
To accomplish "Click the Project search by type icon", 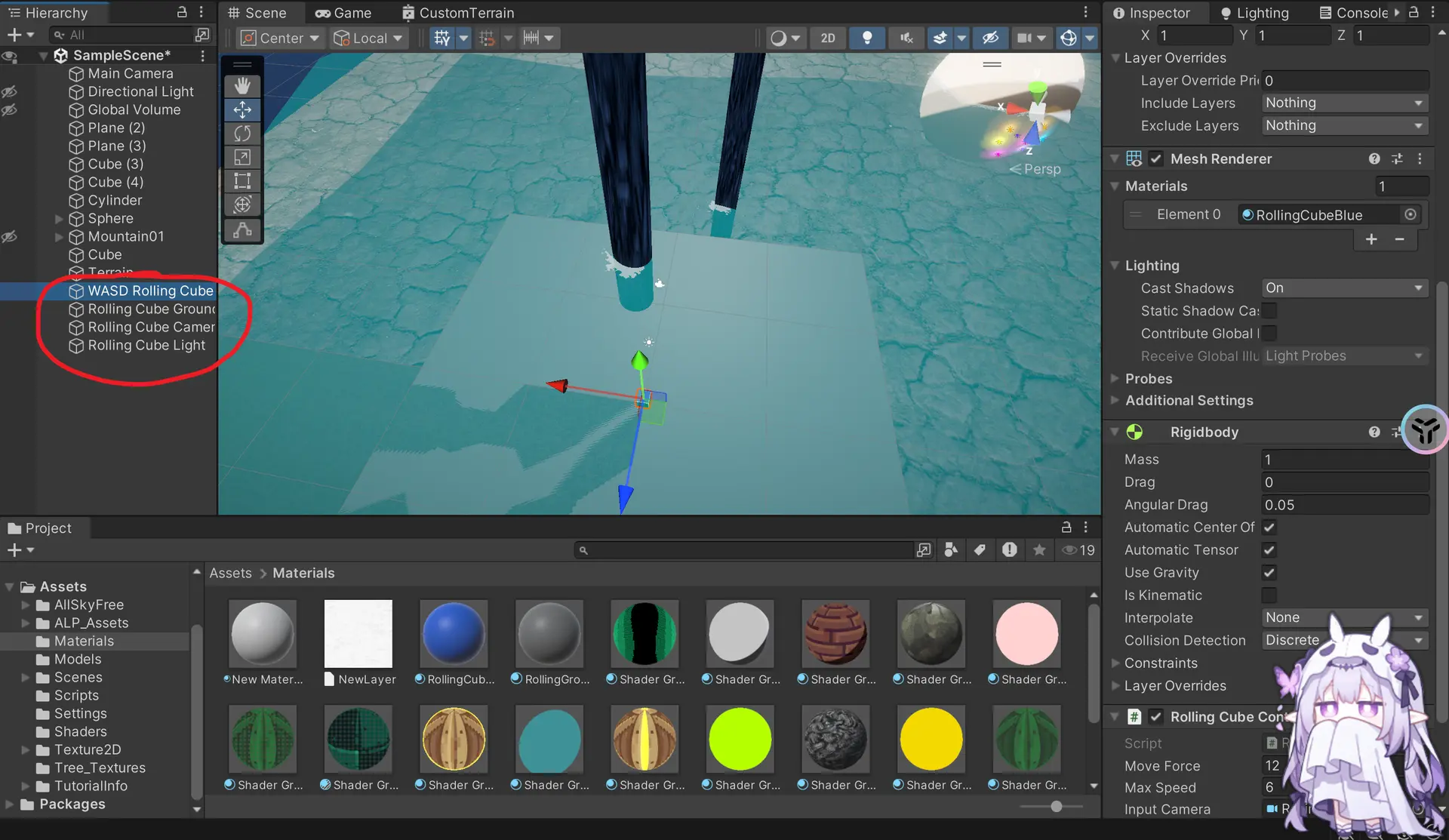I will coord(951,550).
